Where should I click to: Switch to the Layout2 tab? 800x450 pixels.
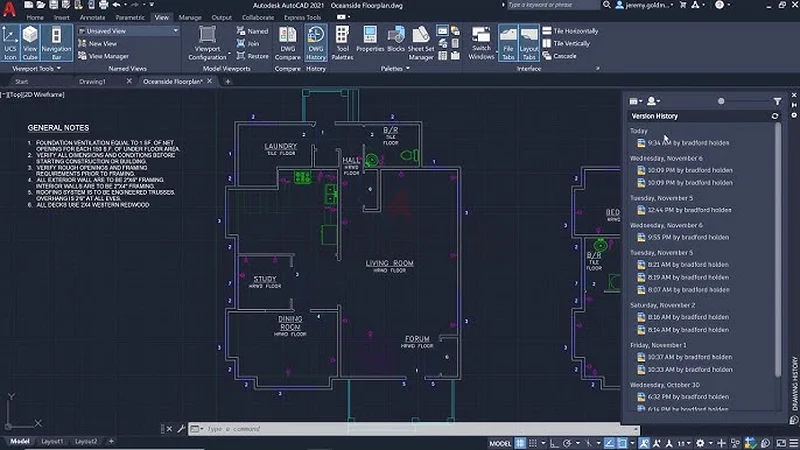pyautogui.click(x=86, y=441)
